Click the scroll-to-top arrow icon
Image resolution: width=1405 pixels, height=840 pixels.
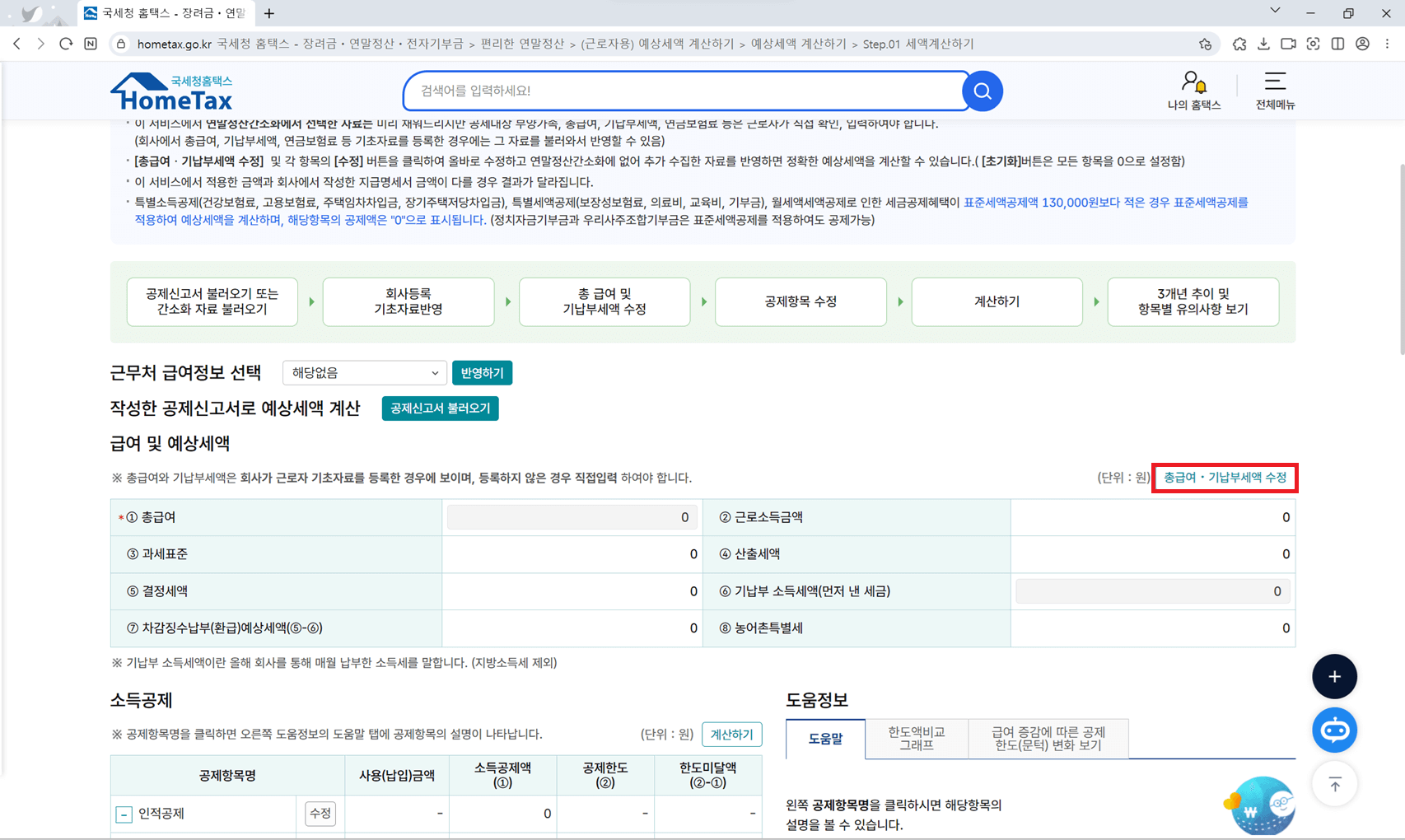pyautogui.click(x=1334, y=784)
